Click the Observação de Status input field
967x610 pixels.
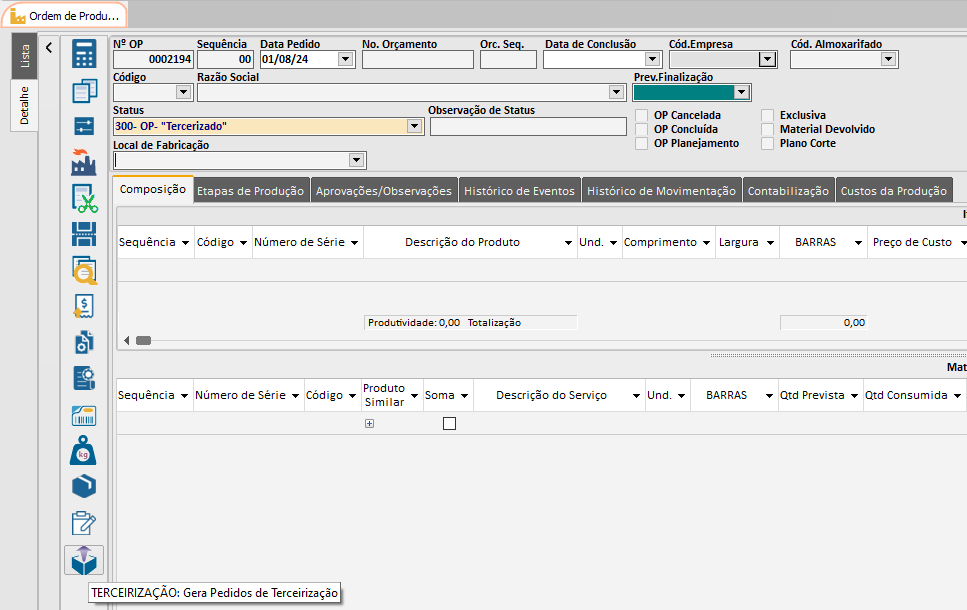coord(529,126)
